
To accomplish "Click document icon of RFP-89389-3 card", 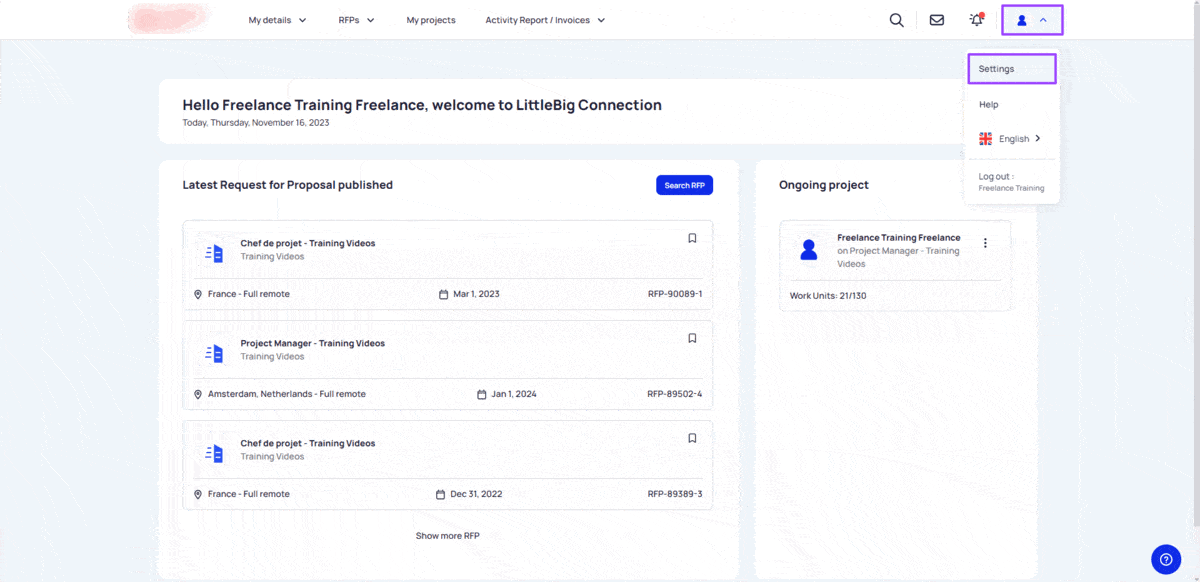I will (x=214, y=453).
